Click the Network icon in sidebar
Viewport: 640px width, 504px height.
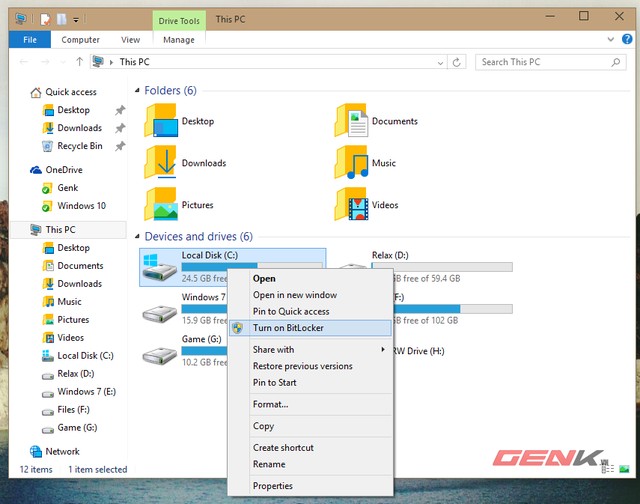pos(36,451)
